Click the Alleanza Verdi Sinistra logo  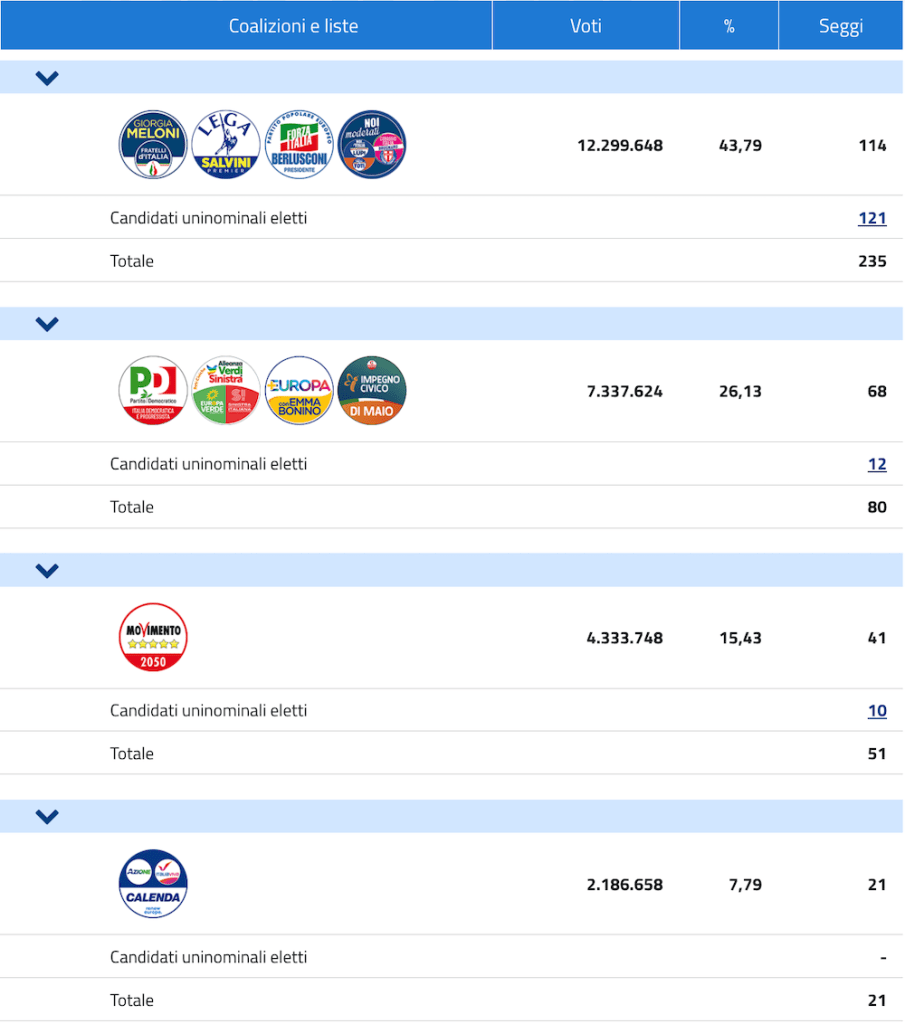tap(226, 391)
